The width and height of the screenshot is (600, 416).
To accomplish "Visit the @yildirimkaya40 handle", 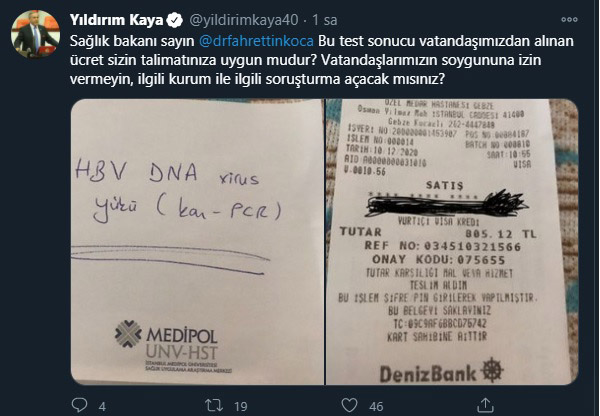I will (244, 20).
